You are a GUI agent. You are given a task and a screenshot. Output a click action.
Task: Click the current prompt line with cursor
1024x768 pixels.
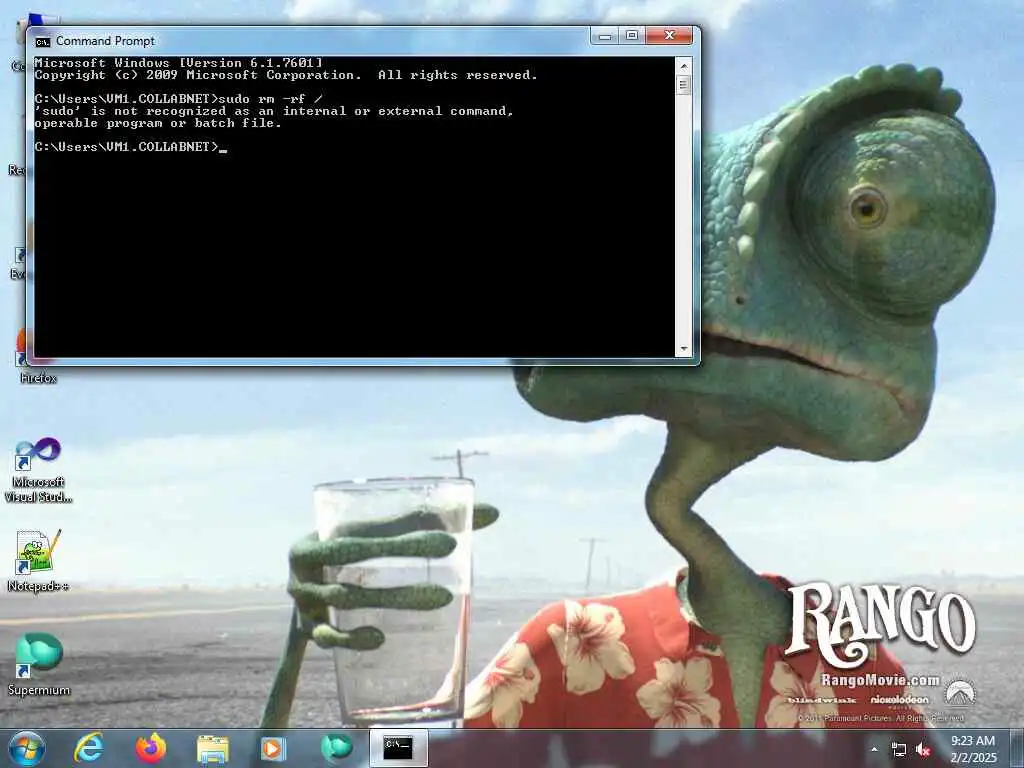(131, 147)
